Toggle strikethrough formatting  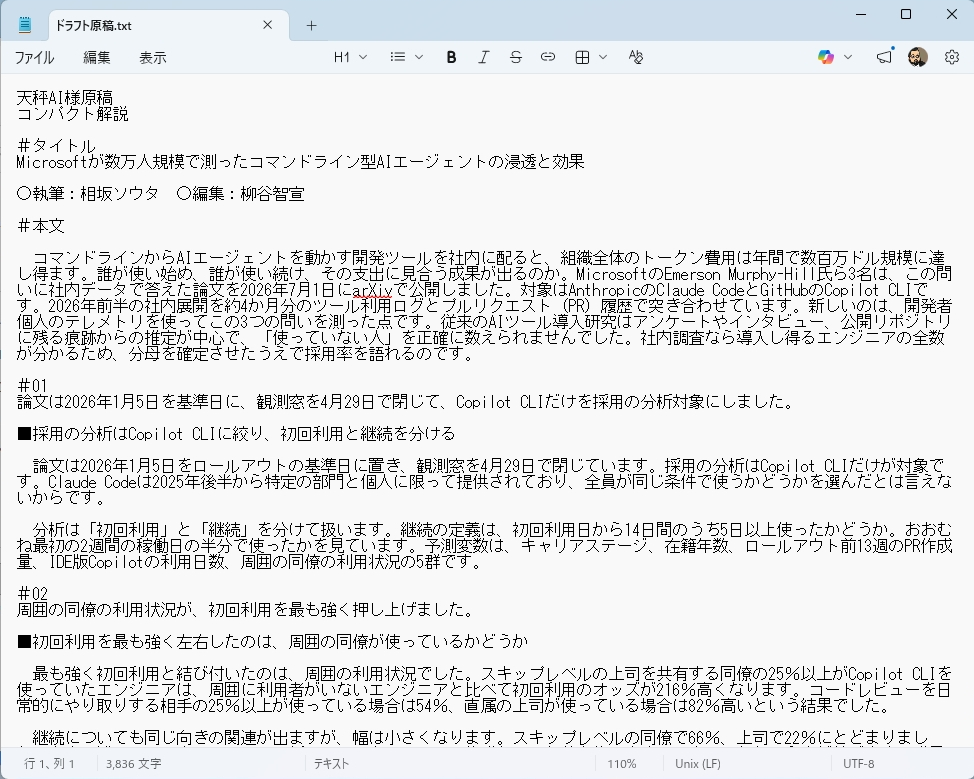tap(516, 57)
